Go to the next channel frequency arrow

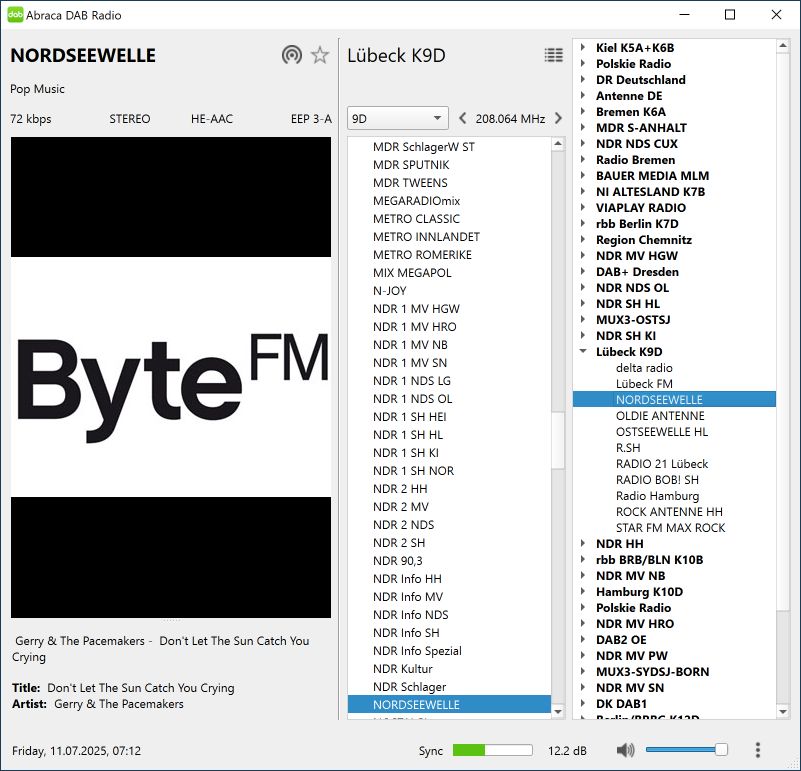(x=558, y=118)
